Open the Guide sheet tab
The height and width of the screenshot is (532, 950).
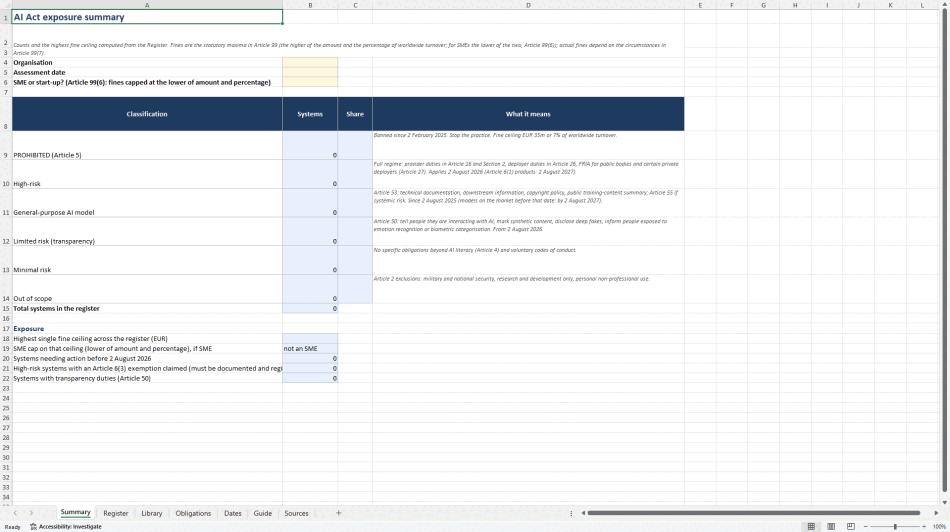[262, 513]
